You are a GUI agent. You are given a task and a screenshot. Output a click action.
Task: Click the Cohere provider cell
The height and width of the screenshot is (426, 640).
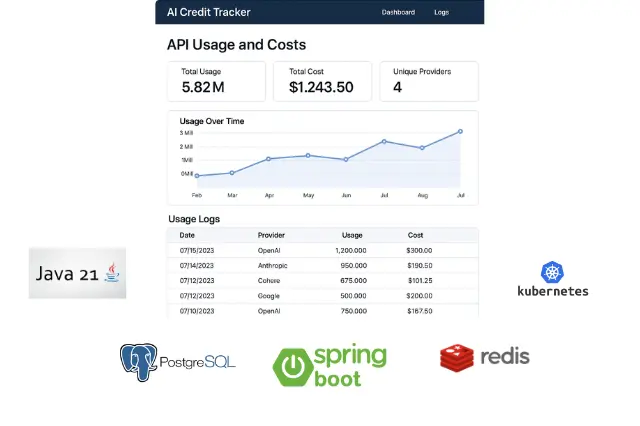[x=269, y=281]
